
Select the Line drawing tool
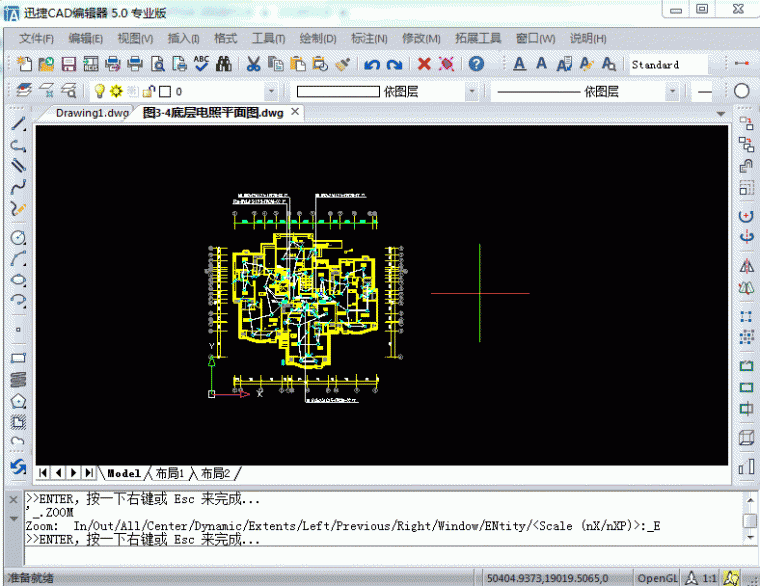(x=18, y=124)
